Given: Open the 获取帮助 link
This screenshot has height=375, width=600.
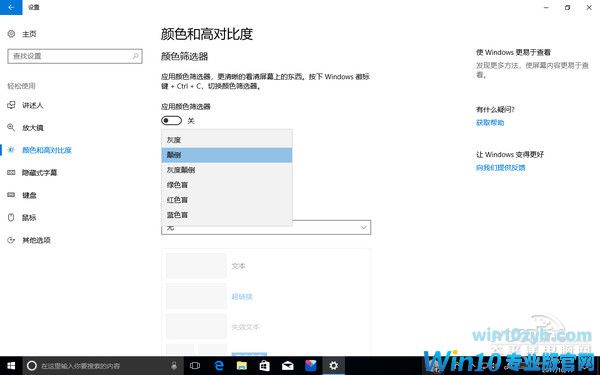Looking at the screenshot, I should click(x=490, y=123).
